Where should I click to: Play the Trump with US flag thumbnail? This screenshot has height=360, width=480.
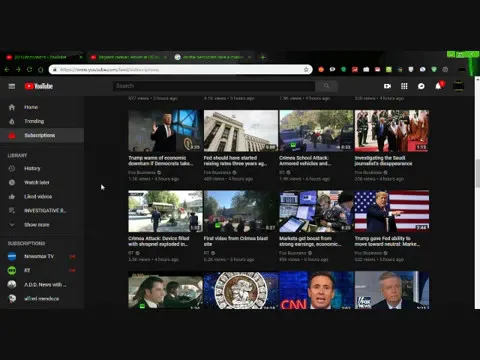(x=392, y=211)
